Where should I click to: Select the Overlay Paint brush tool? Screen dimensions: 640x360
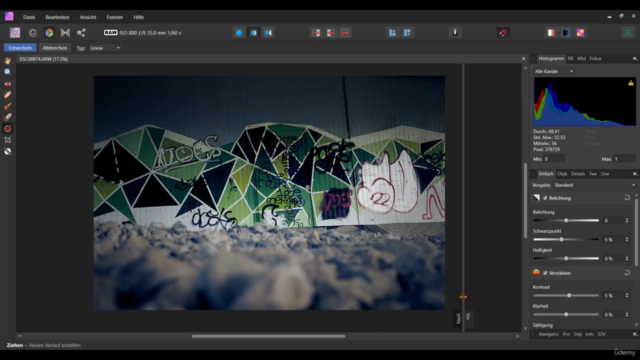click(x=8, y=106)
